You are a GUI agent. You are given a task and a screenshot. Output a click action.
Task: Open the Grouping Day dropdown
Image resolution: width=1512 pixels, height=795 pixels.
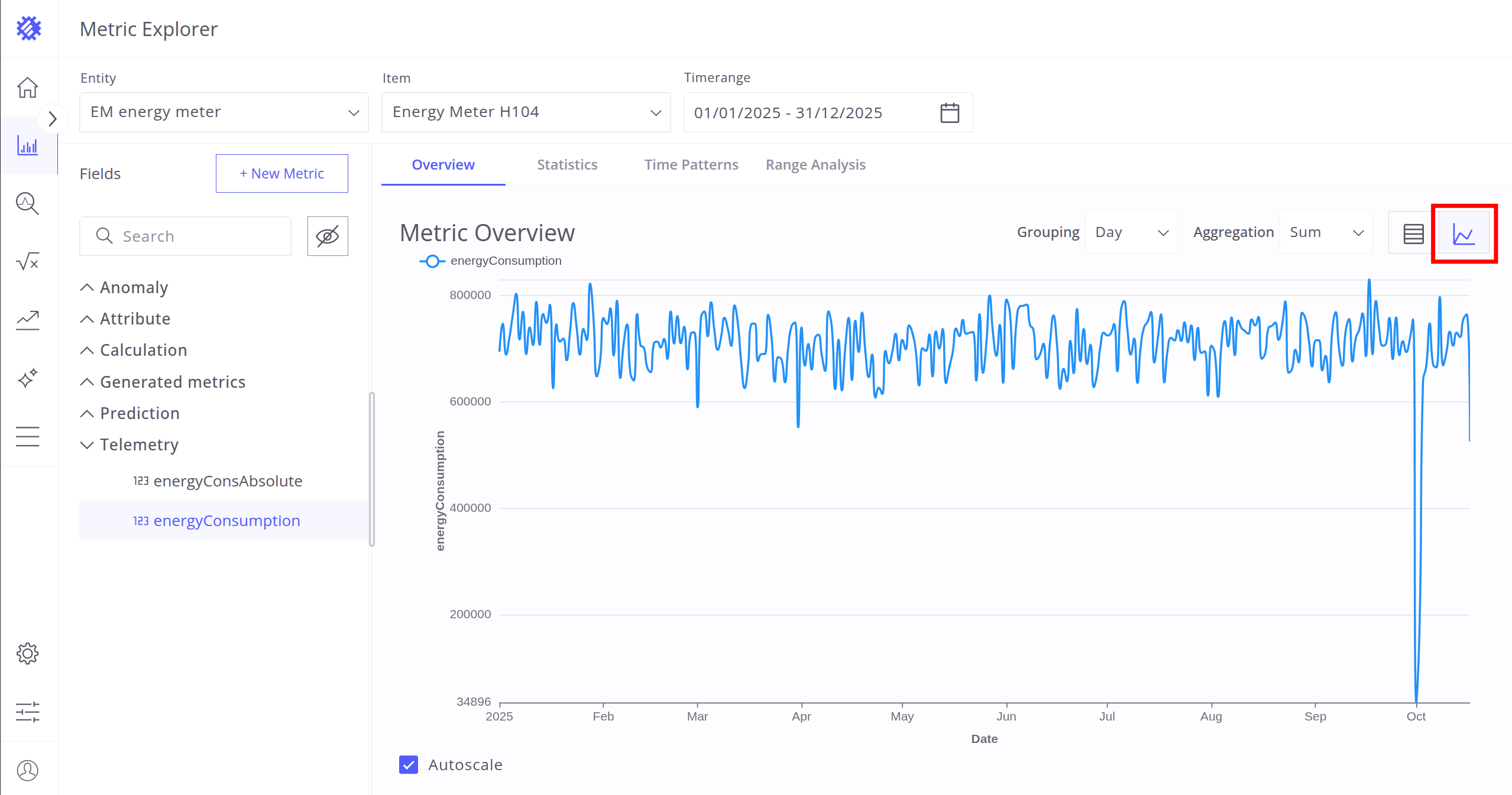pos(1131,232)
